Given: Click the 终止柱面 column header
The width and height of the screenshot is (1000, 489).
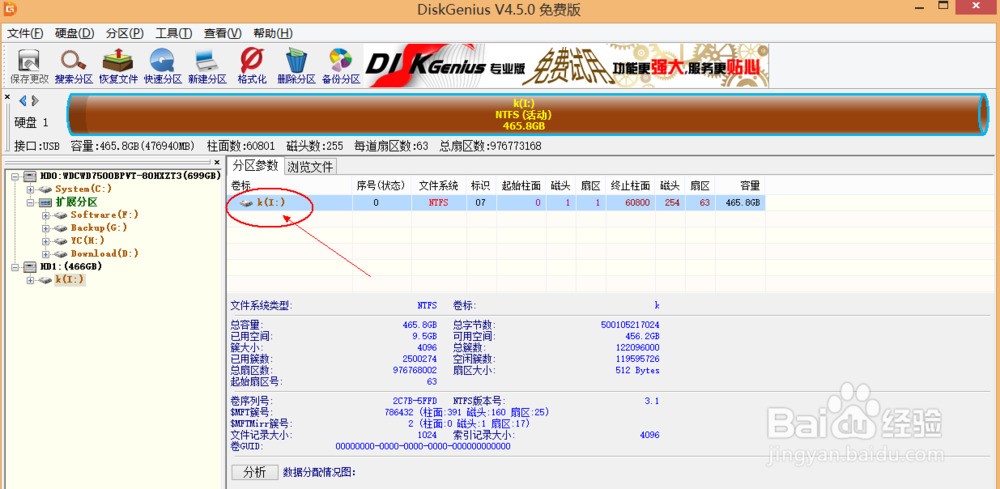Looking at the screenshot, I should coord(631,186).
